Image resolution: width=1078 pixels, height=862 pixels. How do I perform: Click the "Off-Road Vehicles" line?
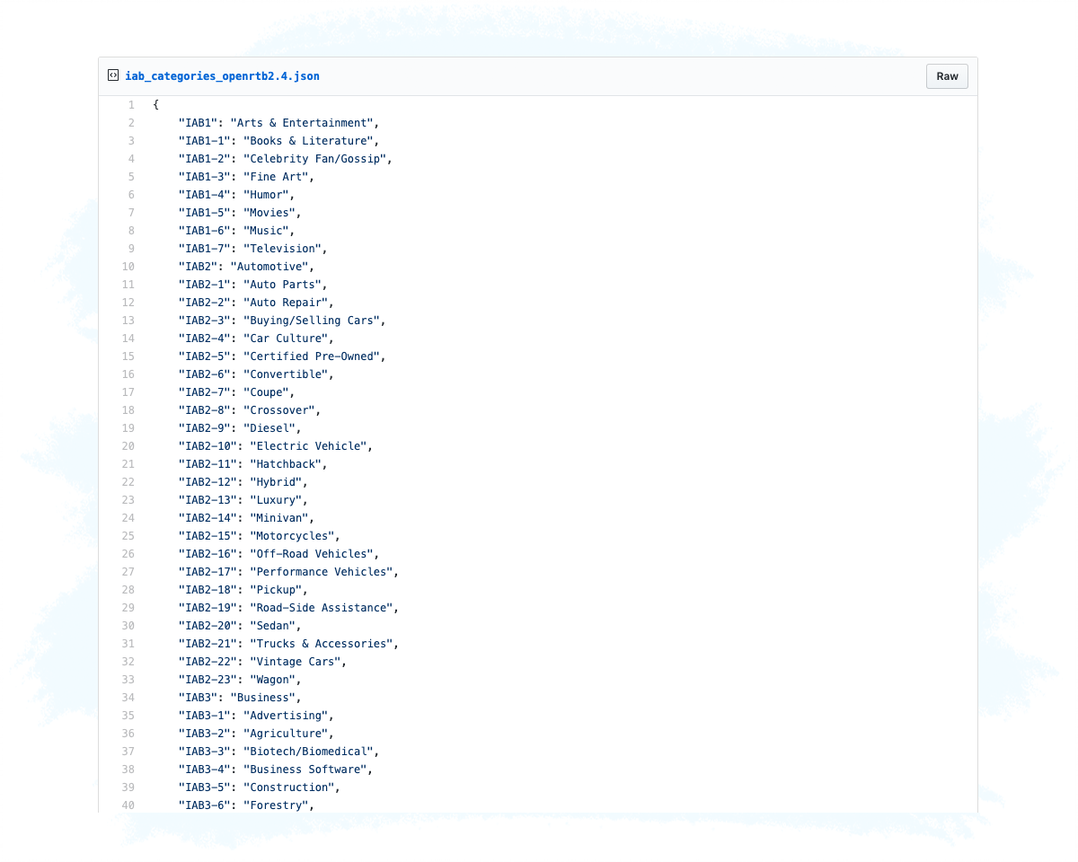point(278,554)
